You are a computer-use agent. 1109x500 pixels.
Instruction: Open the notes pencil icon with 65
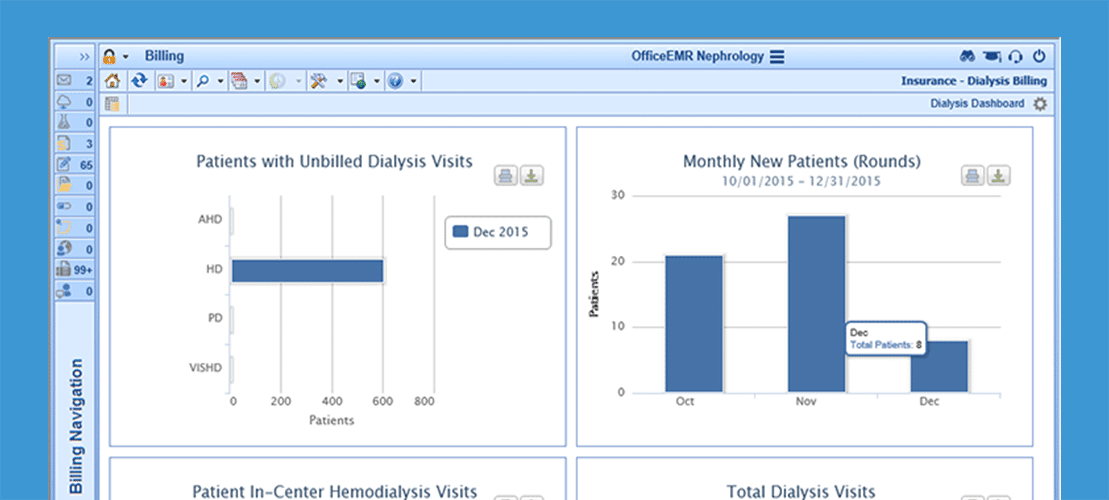[64, 164]
